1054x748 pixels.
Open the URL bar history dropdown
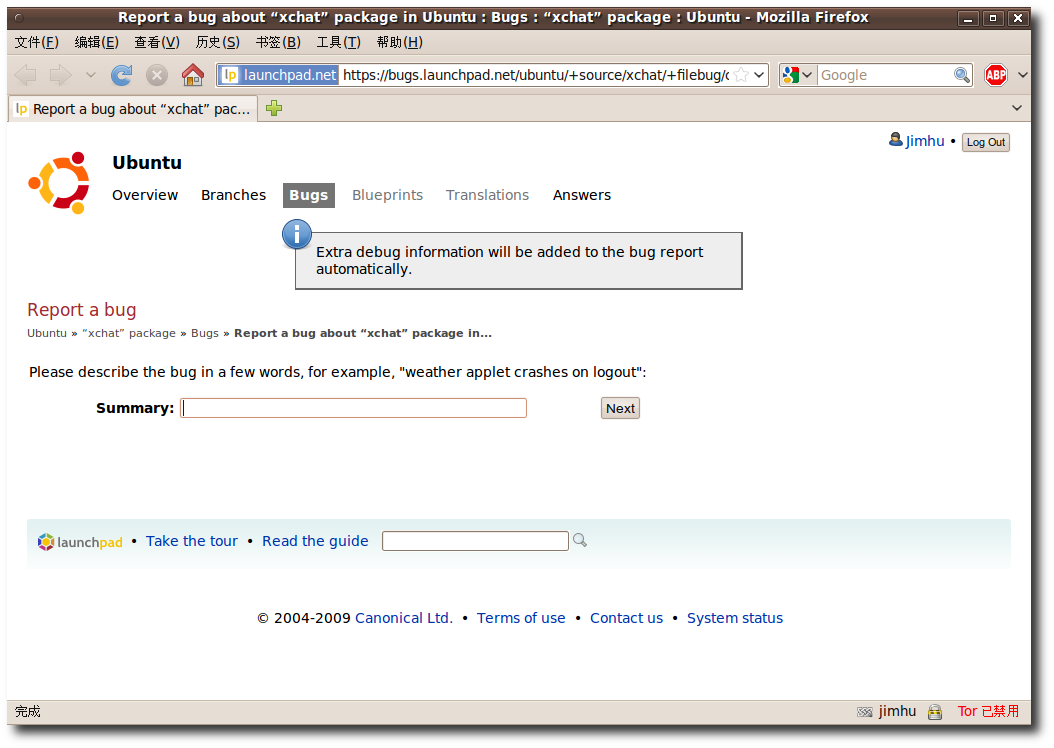(760, 75)
